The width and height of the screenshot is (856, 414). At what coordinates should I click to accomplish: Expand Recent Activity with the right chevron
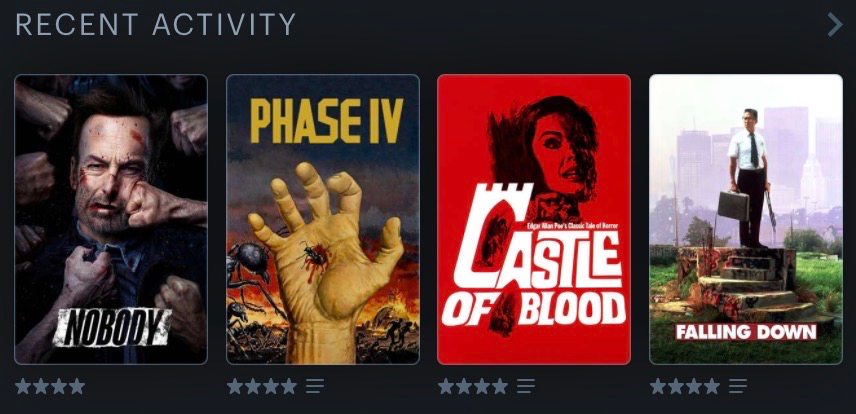(x=835, y=25)
